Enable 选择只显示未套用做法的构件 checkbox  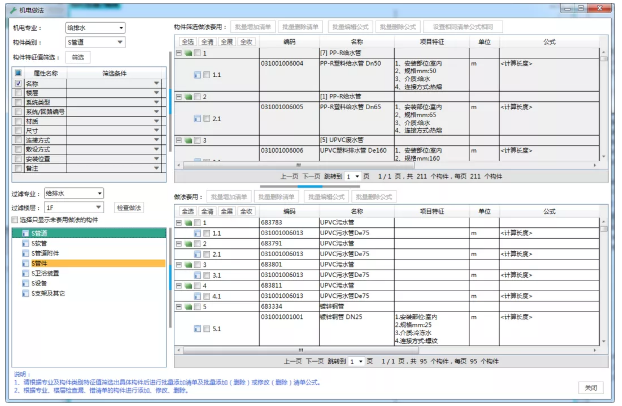pos(15,220)
